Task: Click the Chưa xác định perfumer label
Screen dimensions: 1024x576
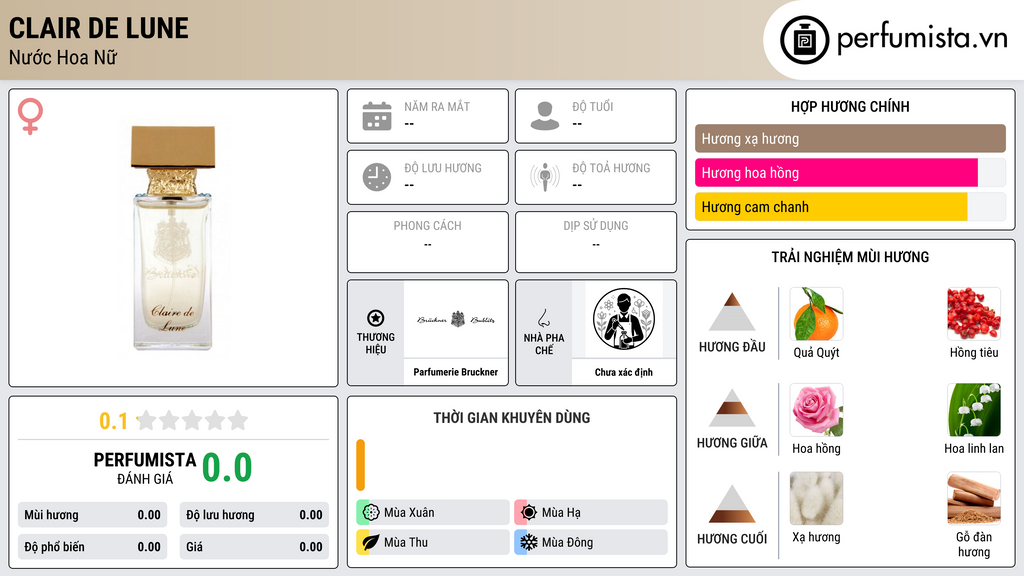Action: tap(624, 372)
